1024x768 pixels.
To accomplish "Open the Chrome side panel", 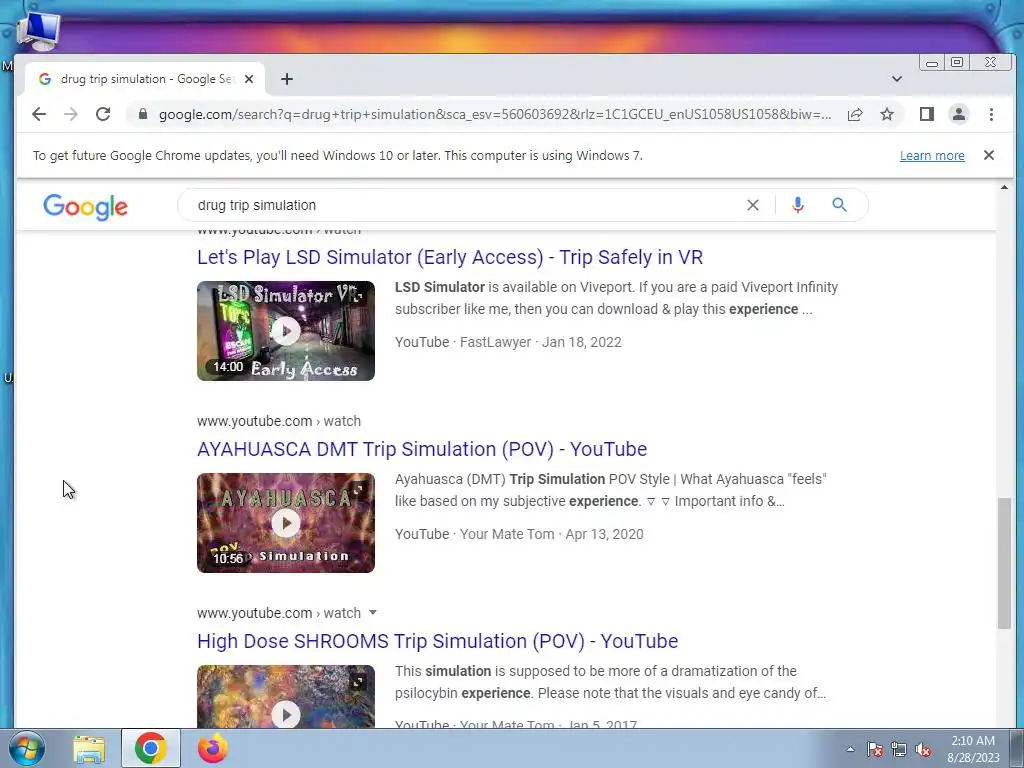I will [x=926, y=114].
